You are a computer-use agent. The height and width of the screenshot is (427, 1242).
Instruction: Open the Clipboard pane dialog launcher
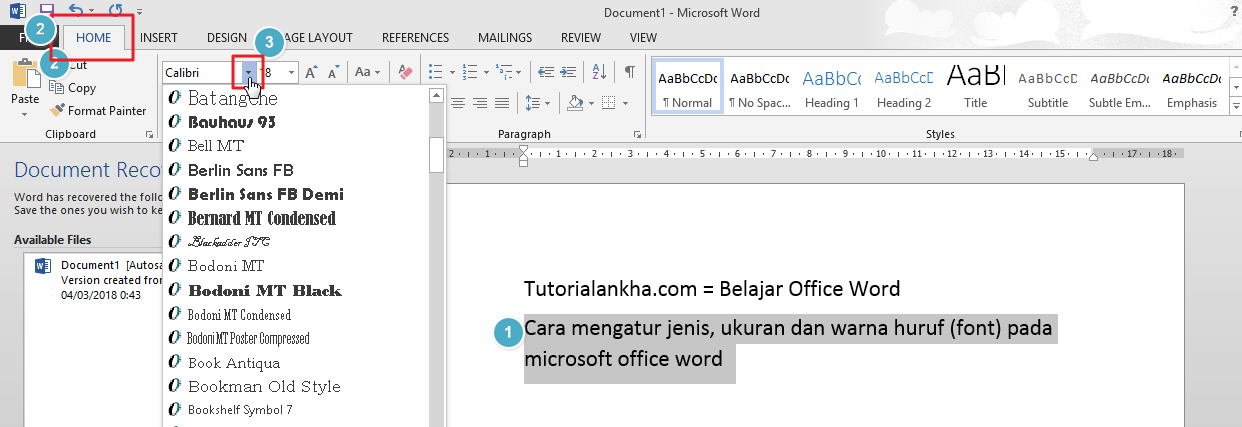click(x=150, y=134)
